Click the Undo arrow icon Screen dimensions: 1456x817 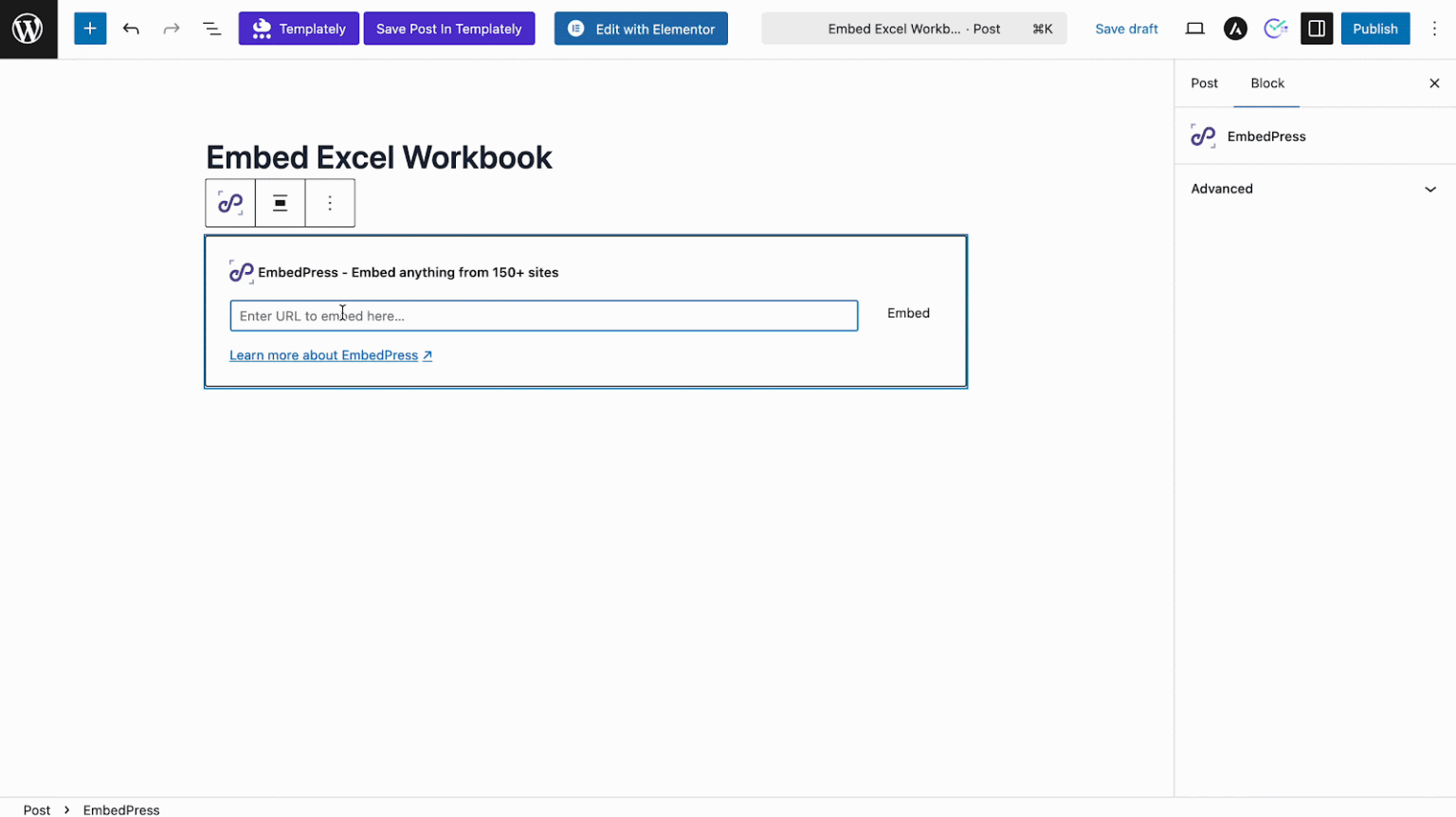click(131, 28)
